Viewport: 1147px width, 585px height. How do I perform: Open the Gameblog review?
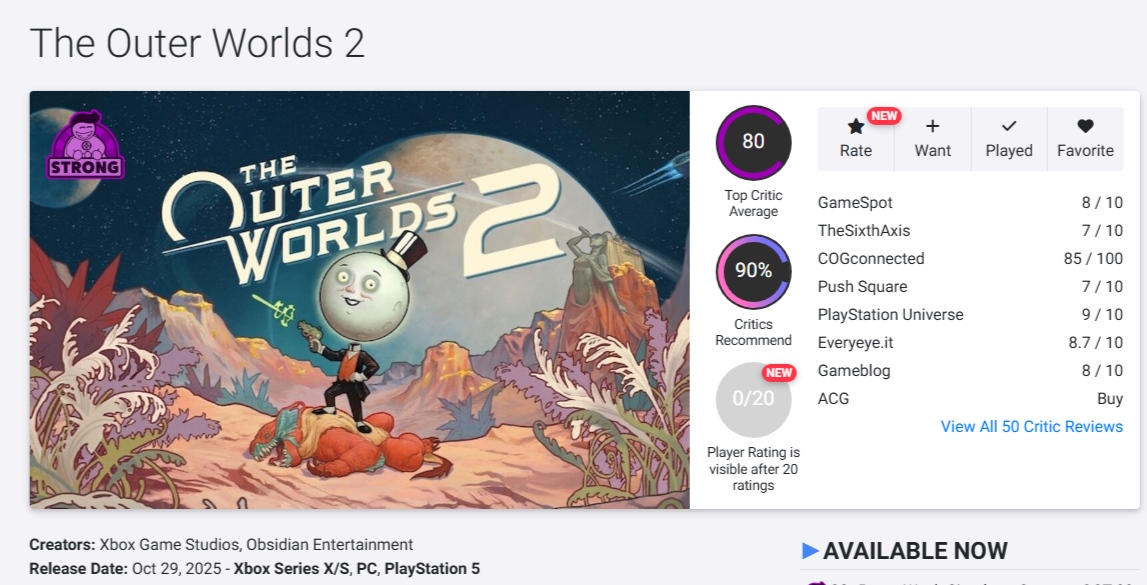click(854, 371)
